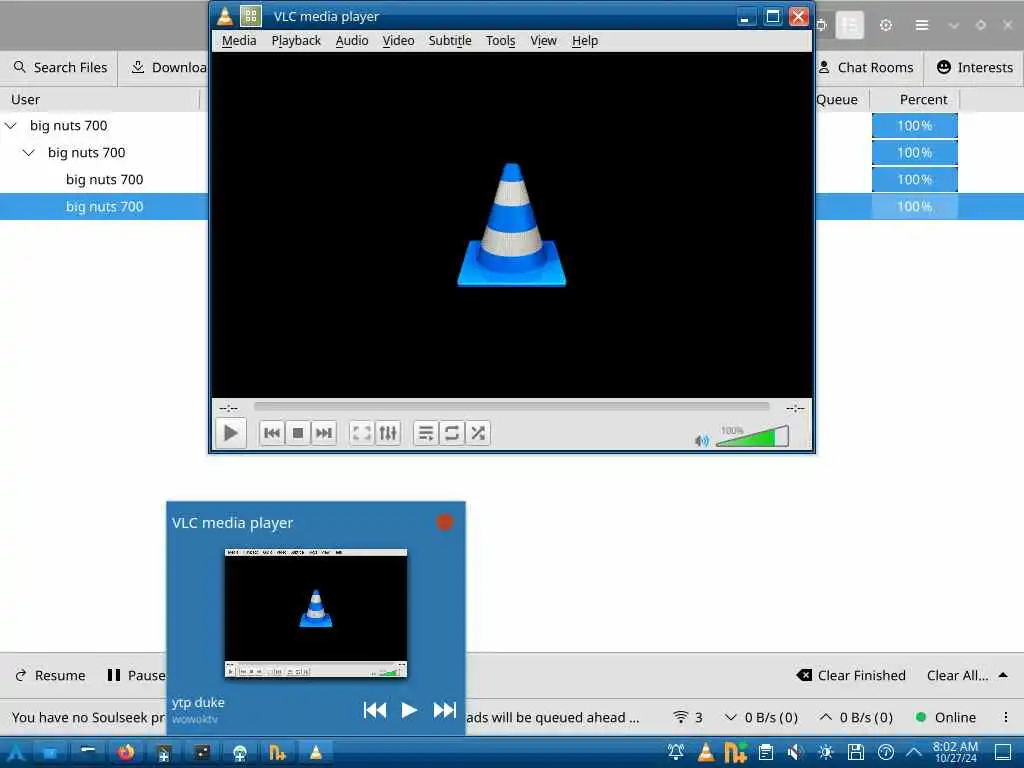Open the three-dot status bar menu in Soulseek
The height and width of the screenshot is (768, 1024).
pyautogui.click(x=1006, y=717)
